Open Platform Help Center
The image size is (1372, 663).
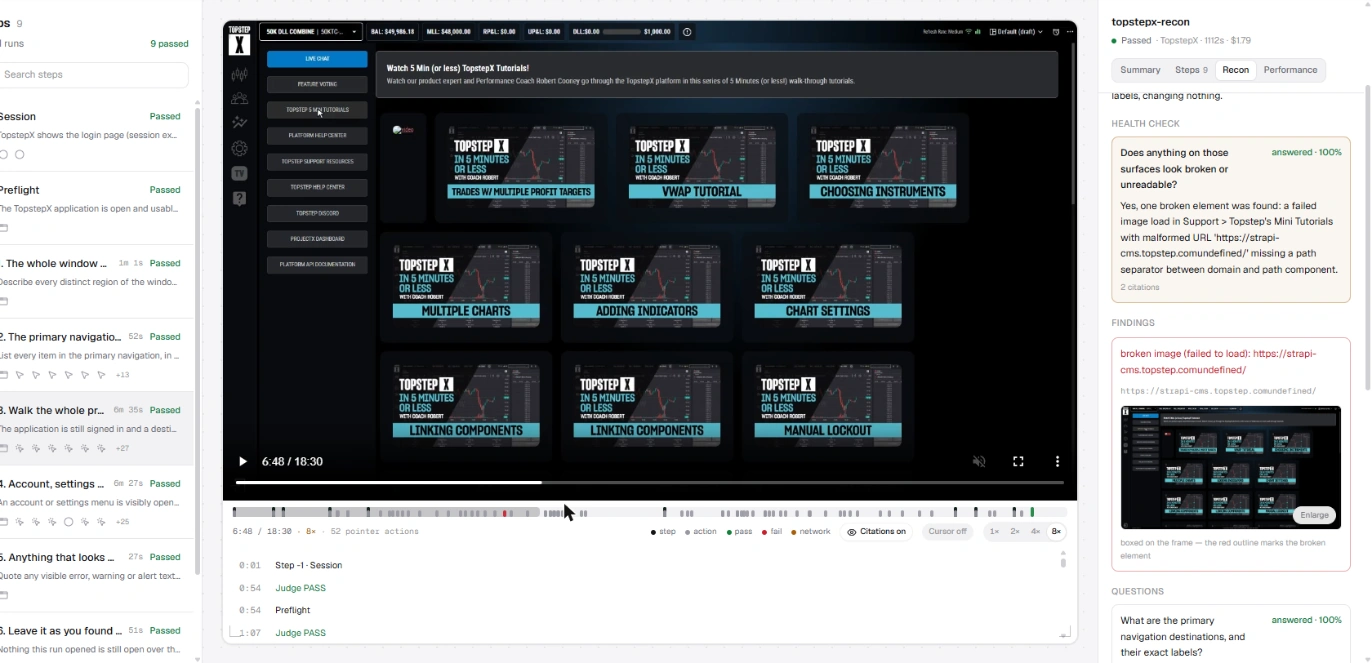tap(317, 135)
